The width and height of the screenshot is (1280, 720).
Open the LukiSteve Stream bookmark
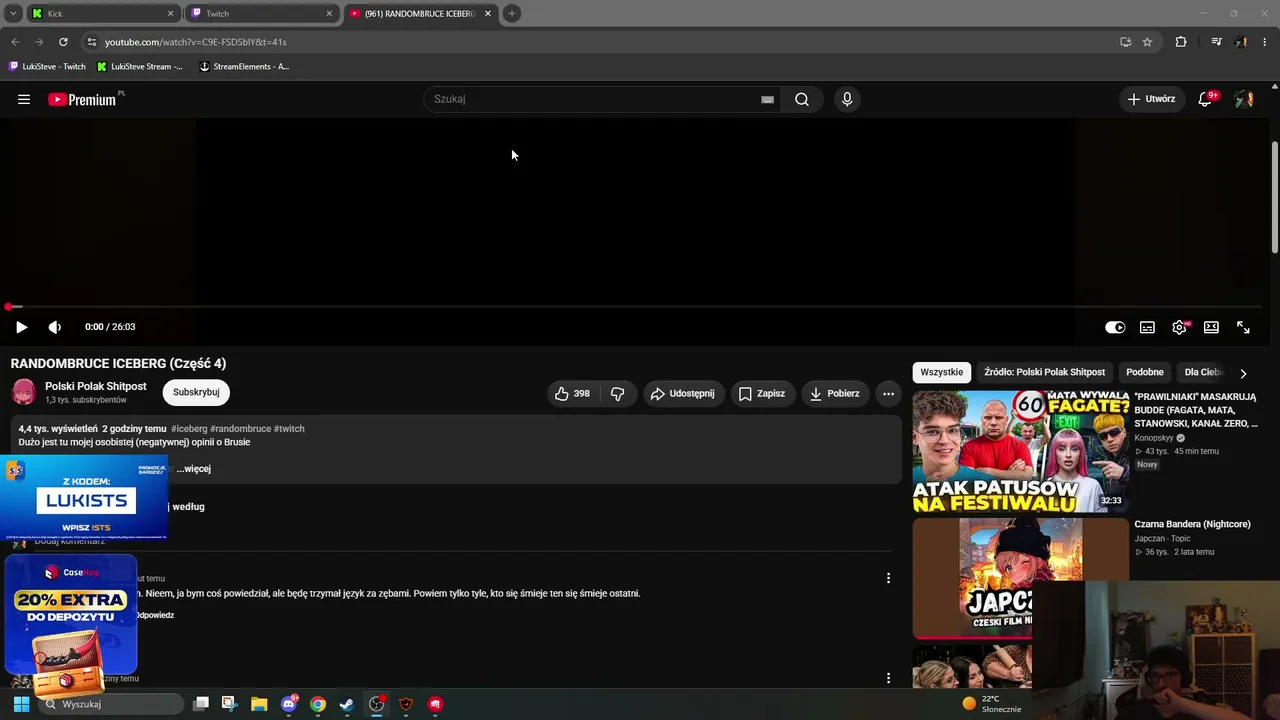[140, 67]
